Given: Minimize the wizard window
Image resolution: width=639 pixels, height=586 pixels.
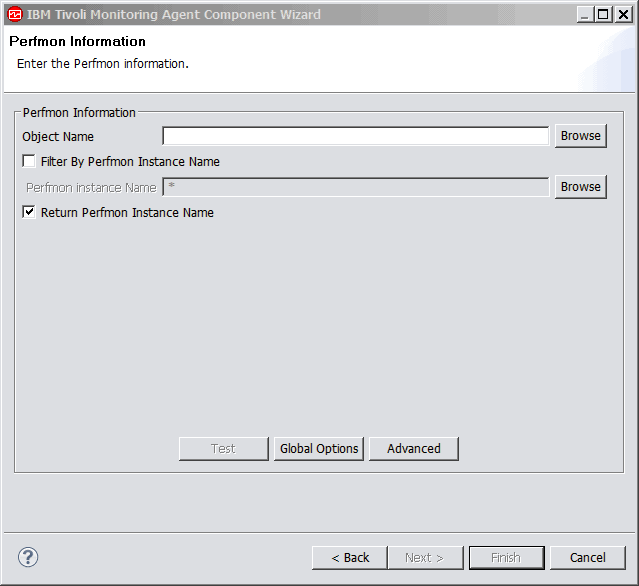Looking at the screenshot, I should [x=585, y=15].
